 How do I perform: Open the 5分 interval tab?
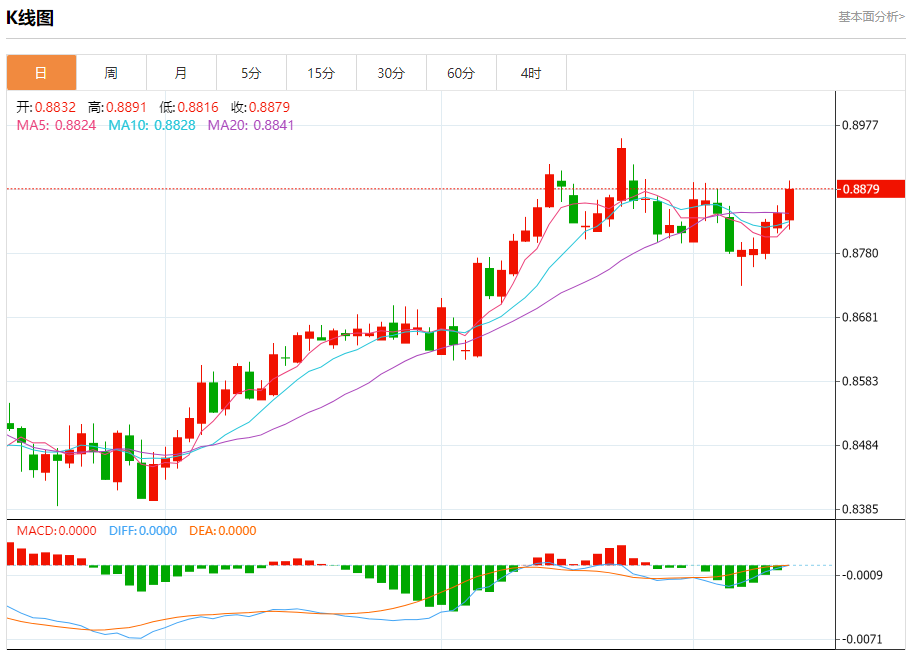coord(251,73)
